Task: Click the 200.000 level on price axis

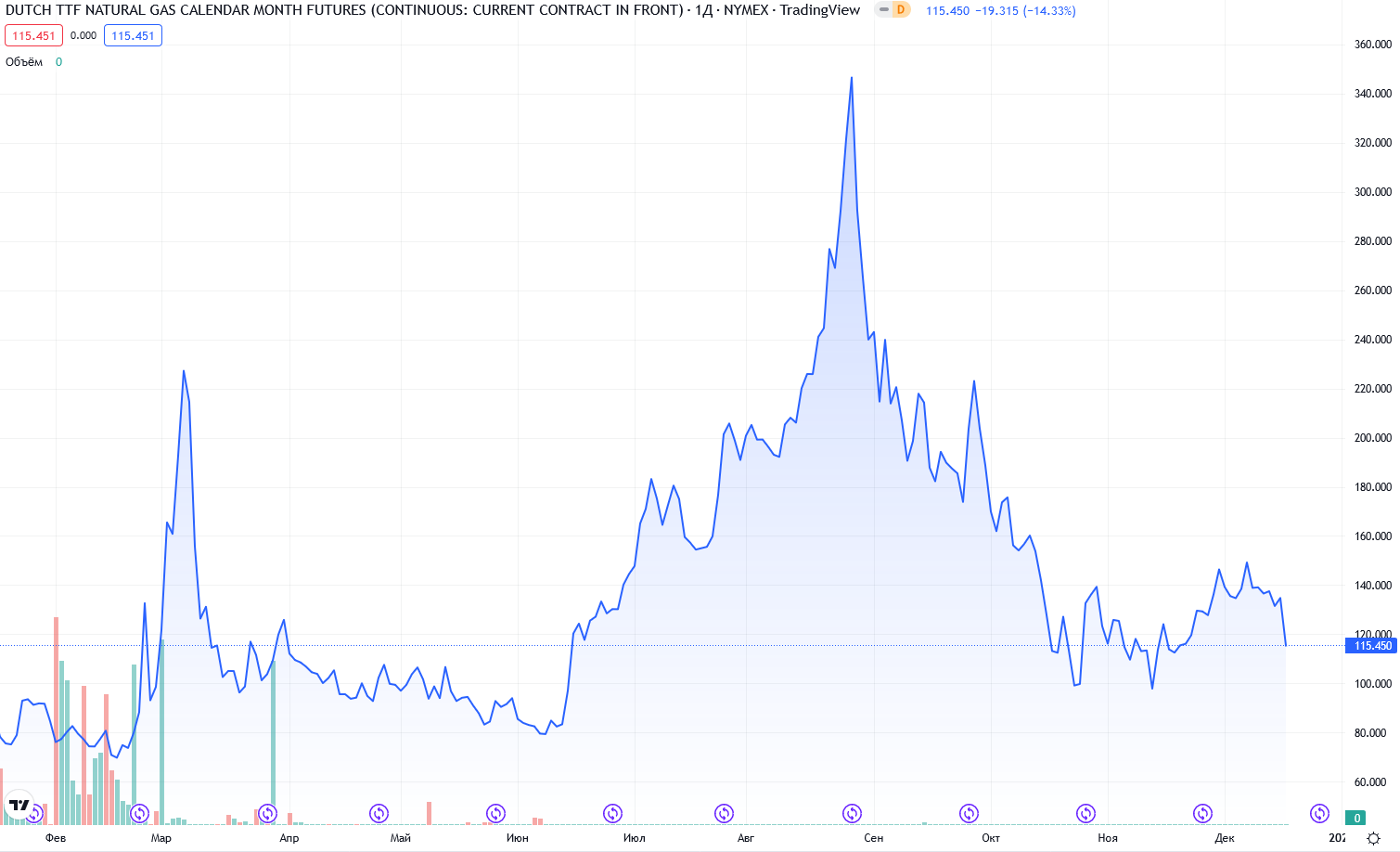Action: (x=1372, y=438)
